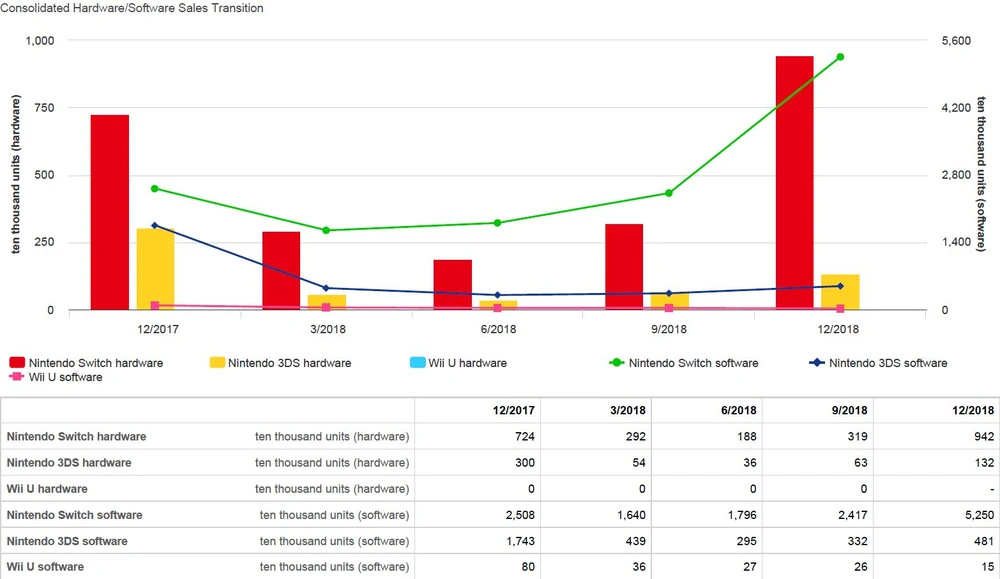Click the chart title Consolidated Hardware/Software Sales Transition
The image size is (1000, 579).
click(x=132, y=8)
